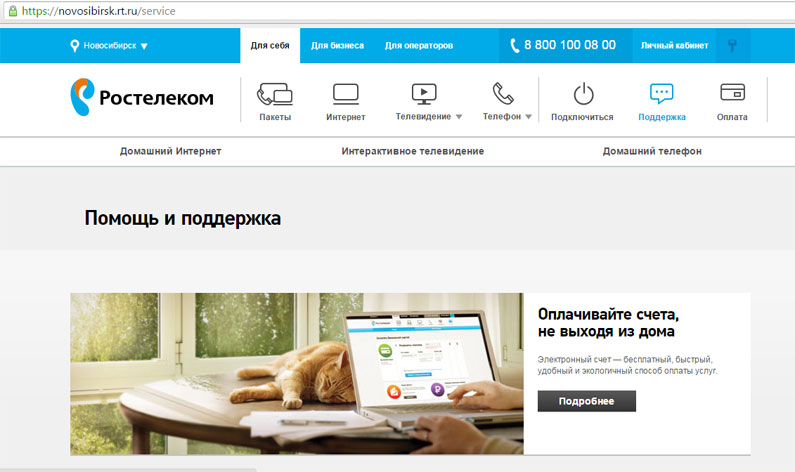Click the Пакеты devices icon
This screenshot has width=795, height=472.
pos(274,95)
